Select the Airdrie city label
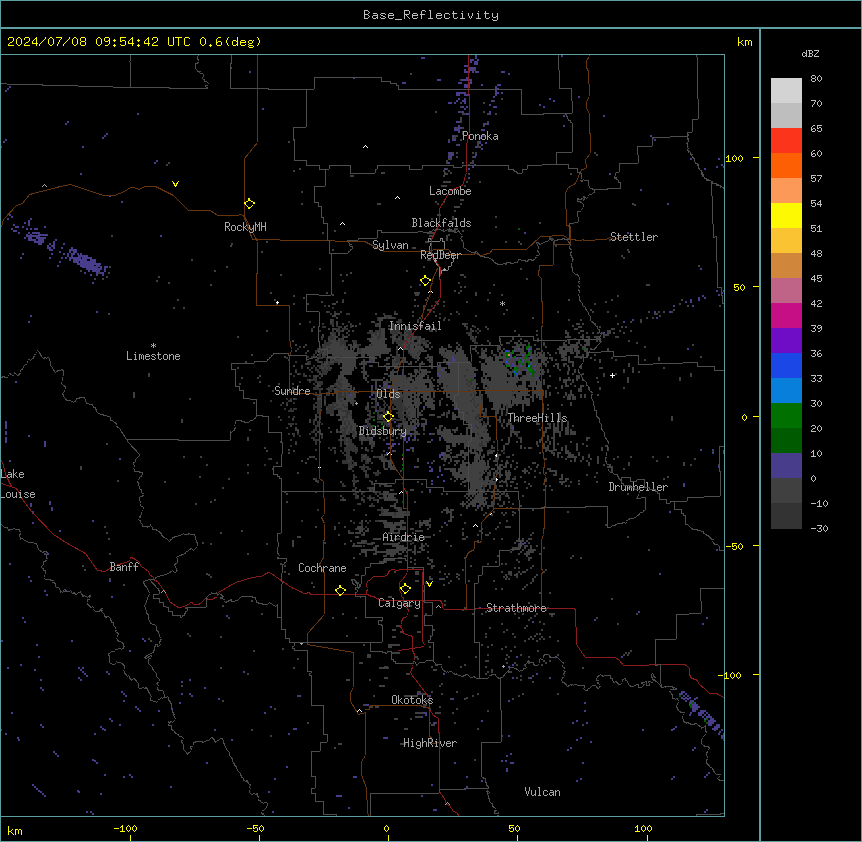Image resolution: width=862 pixels, height=842 pixels. point(404,537)
